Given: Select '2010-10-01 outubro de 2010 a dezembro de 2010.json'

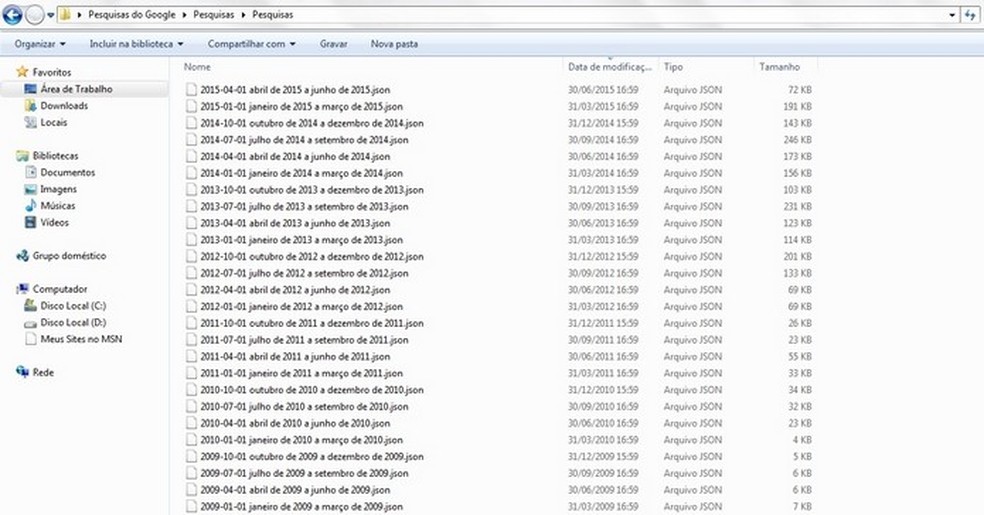Looking at the screenshot, I should tap(312, 390).
